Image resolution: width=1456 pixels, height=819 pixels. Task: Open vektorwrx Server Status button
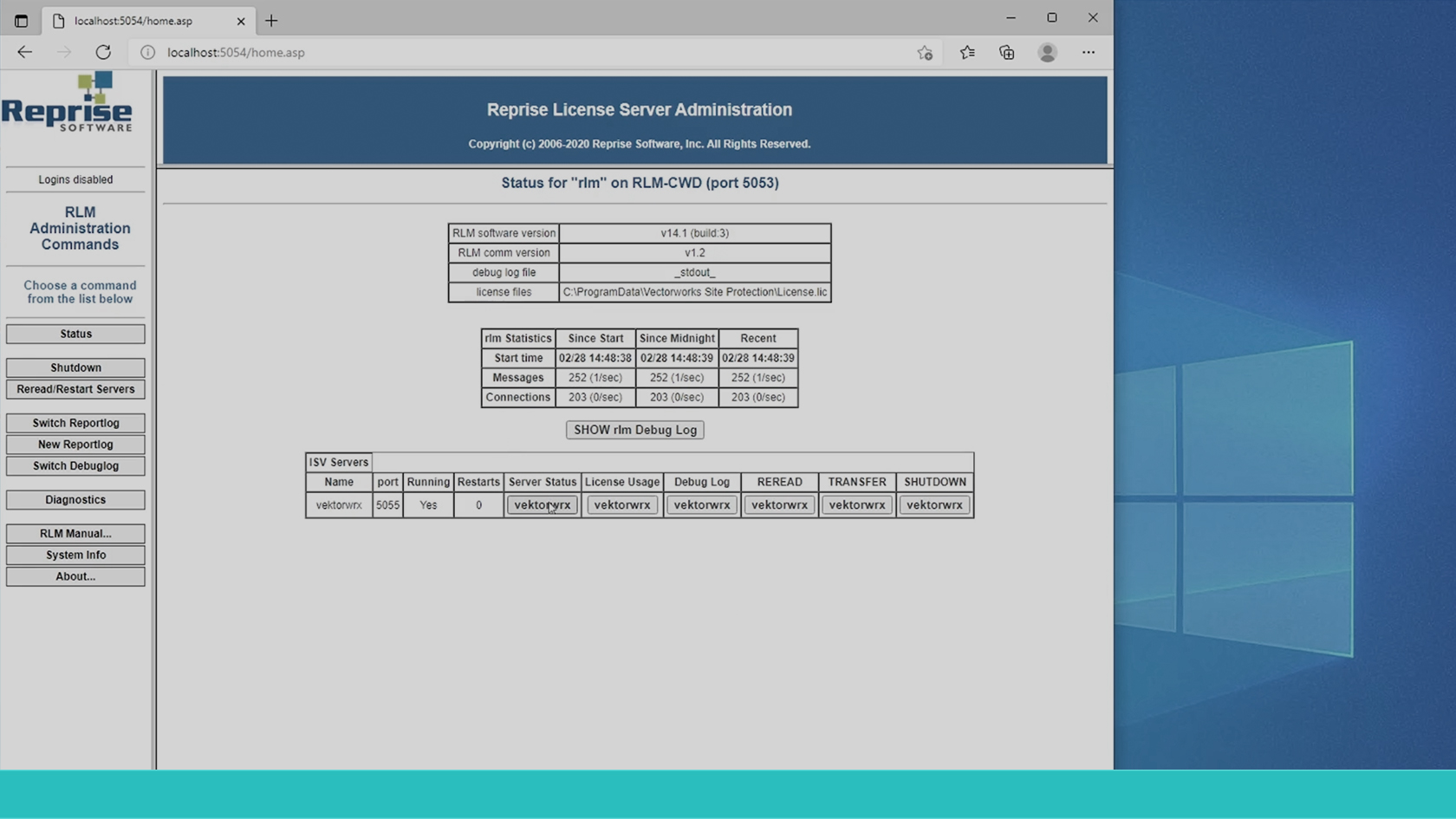[543, 504]
